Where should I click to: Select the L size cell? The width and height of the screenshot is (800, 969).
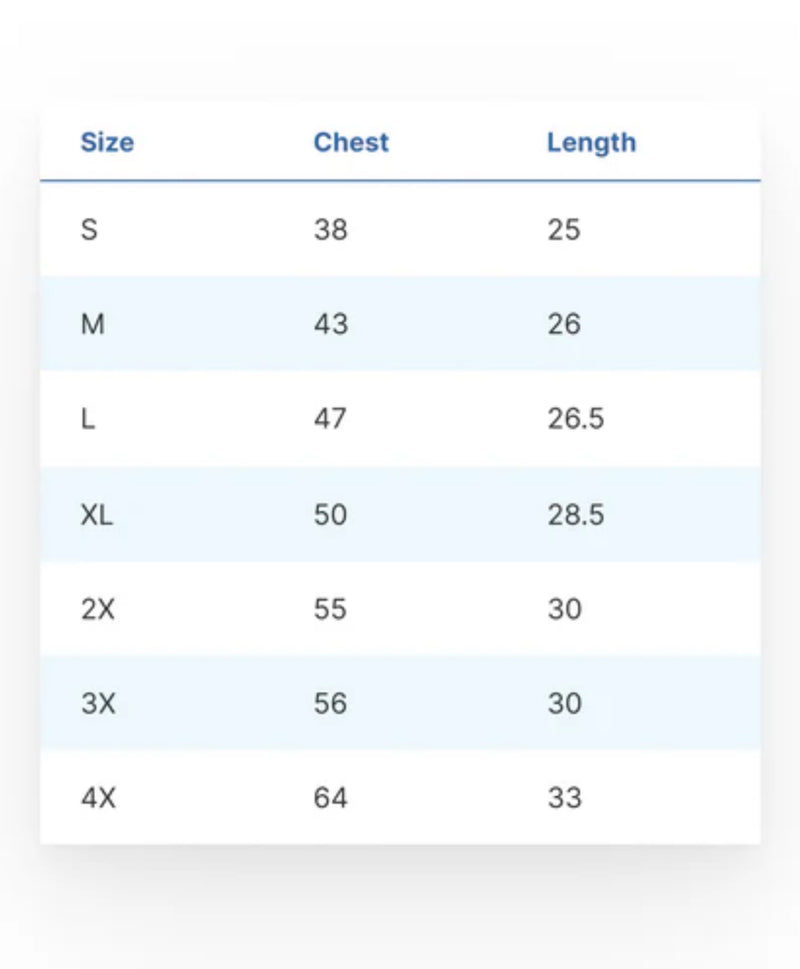coord(88,418)
